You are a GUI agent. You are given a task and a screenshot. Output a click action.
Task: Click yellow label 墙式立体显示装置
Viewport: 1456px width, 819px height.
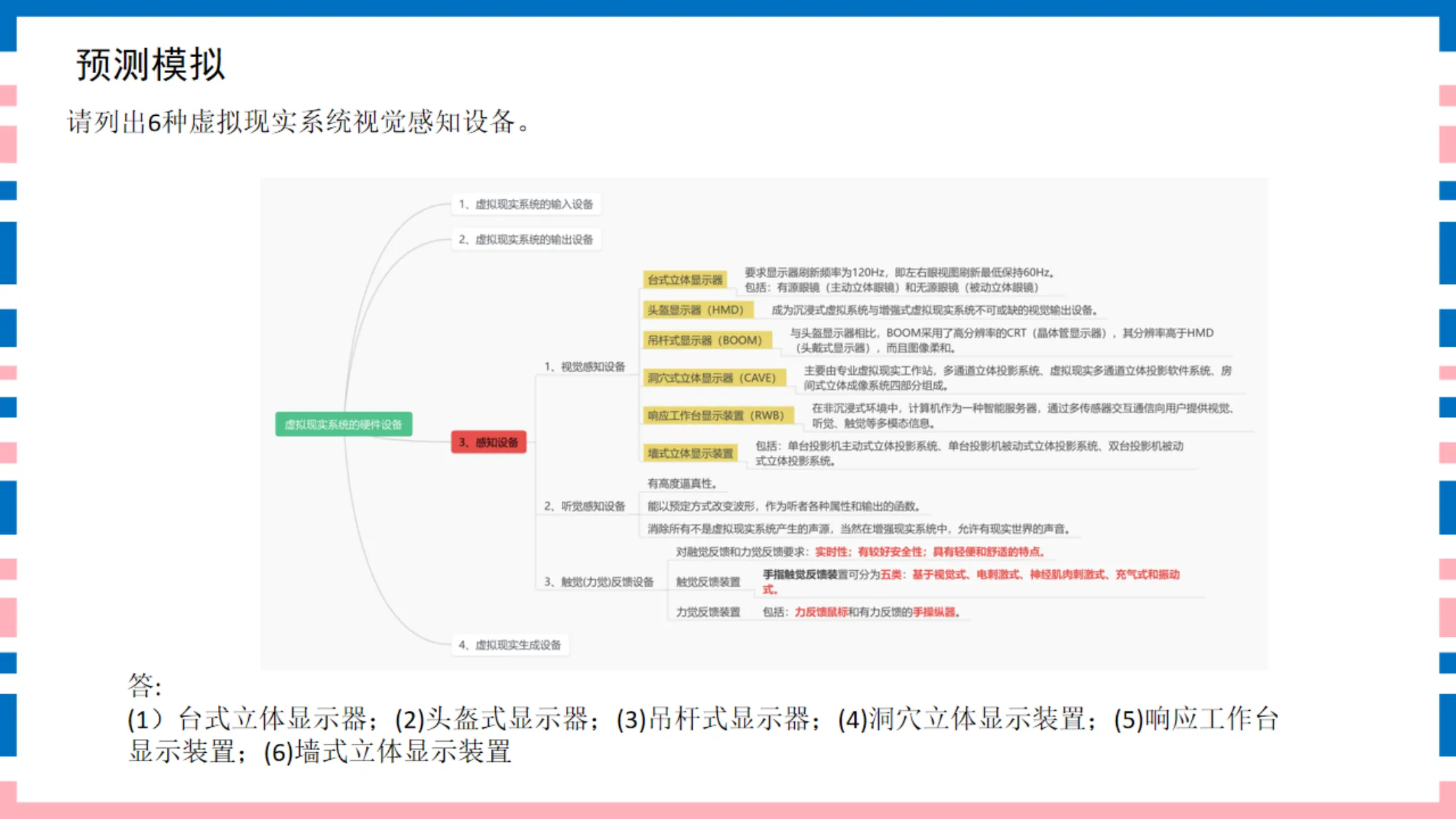[690, 453]
